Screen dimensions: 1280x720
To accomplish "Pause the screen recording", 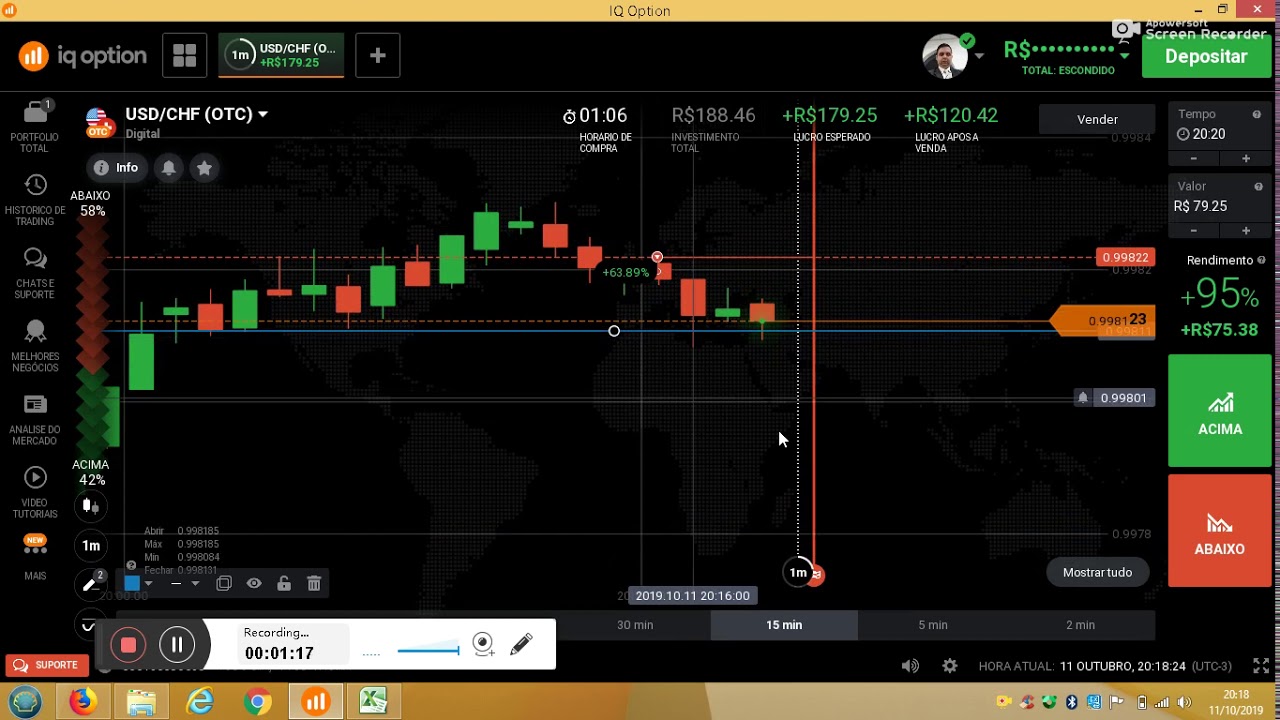I will point(177,645).
